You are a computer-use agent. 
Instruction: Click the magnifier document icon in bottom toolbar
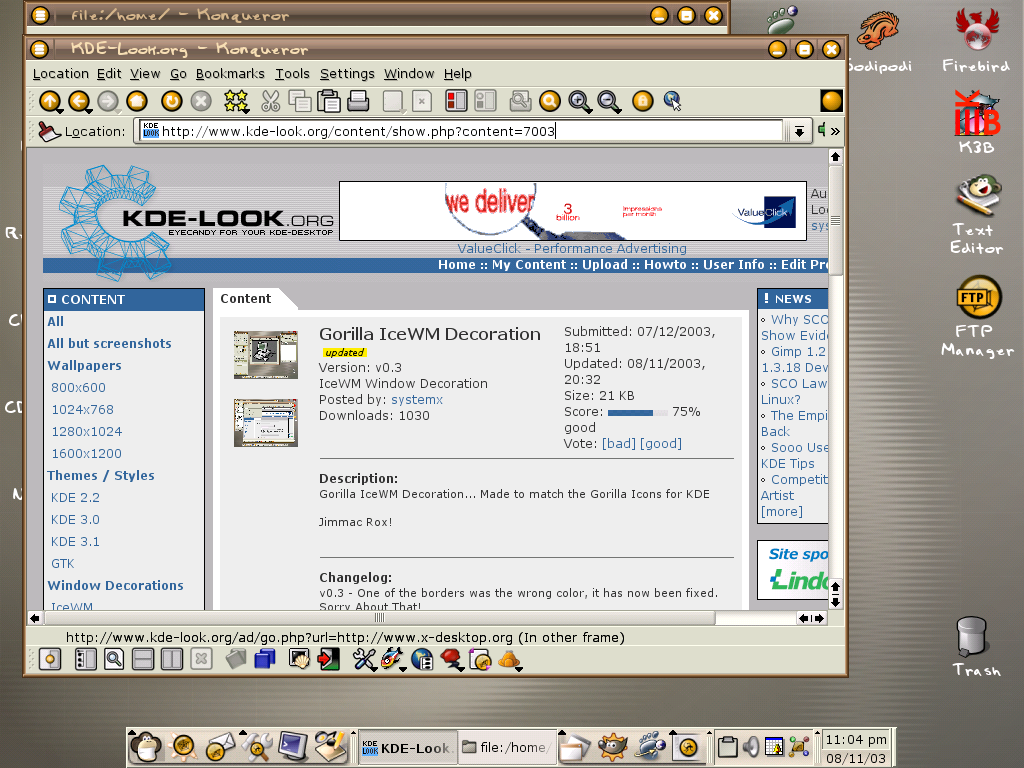[114, 660]
